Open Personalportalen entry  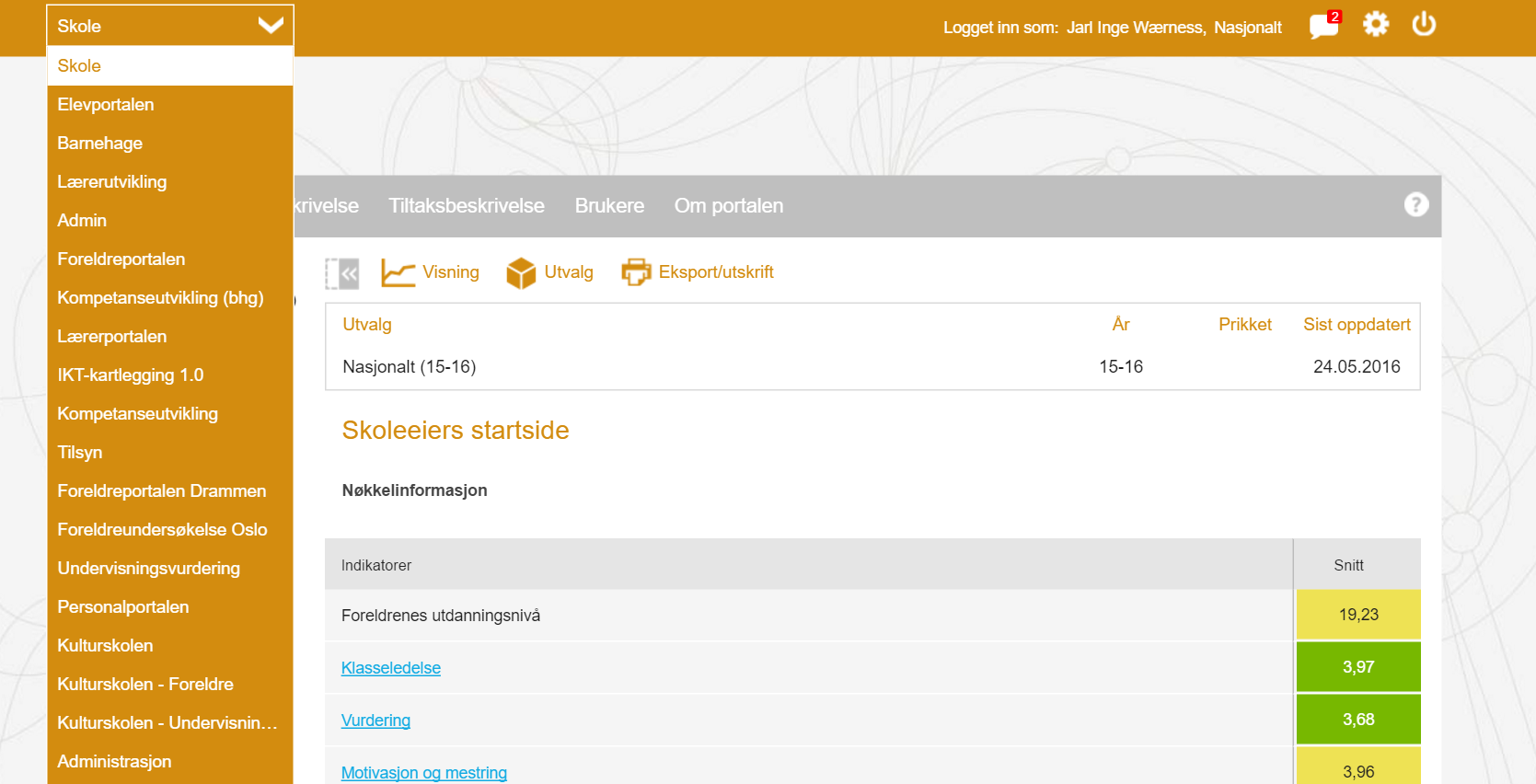click(x=170, y=606)
